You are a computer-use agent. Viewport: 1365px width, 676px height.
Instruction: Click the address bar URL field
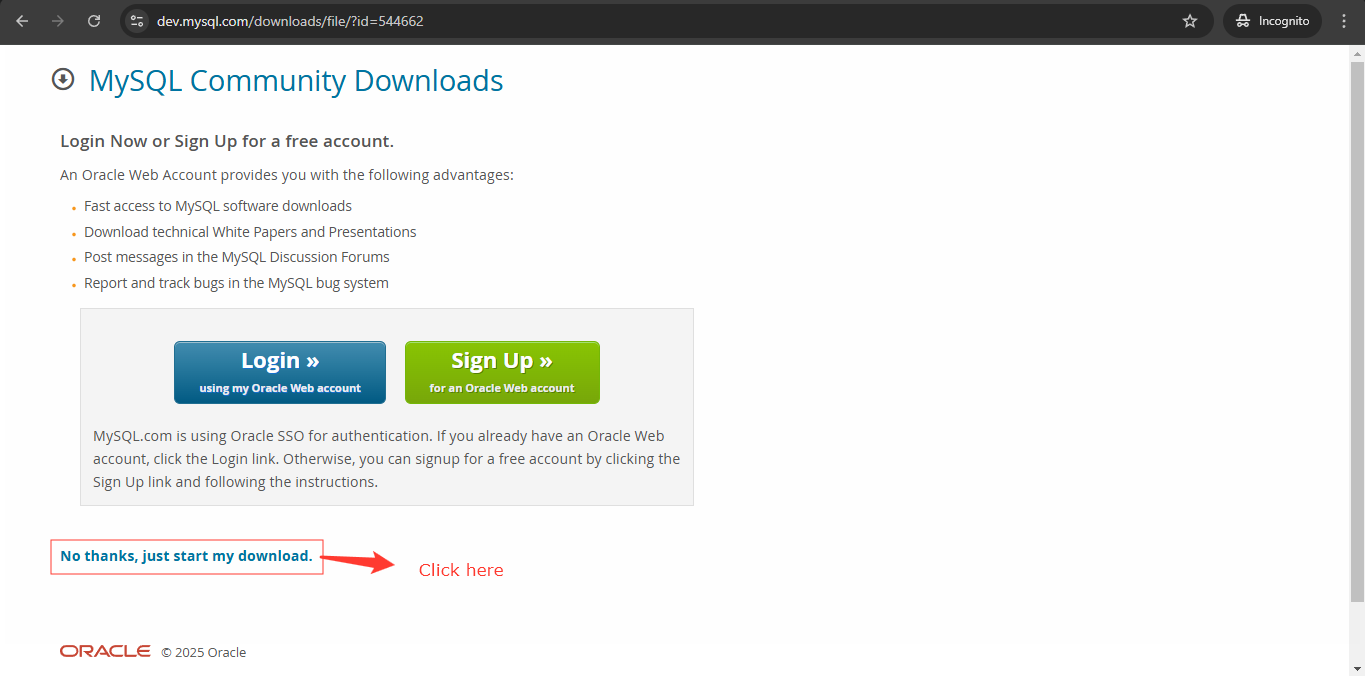[660, 21]
